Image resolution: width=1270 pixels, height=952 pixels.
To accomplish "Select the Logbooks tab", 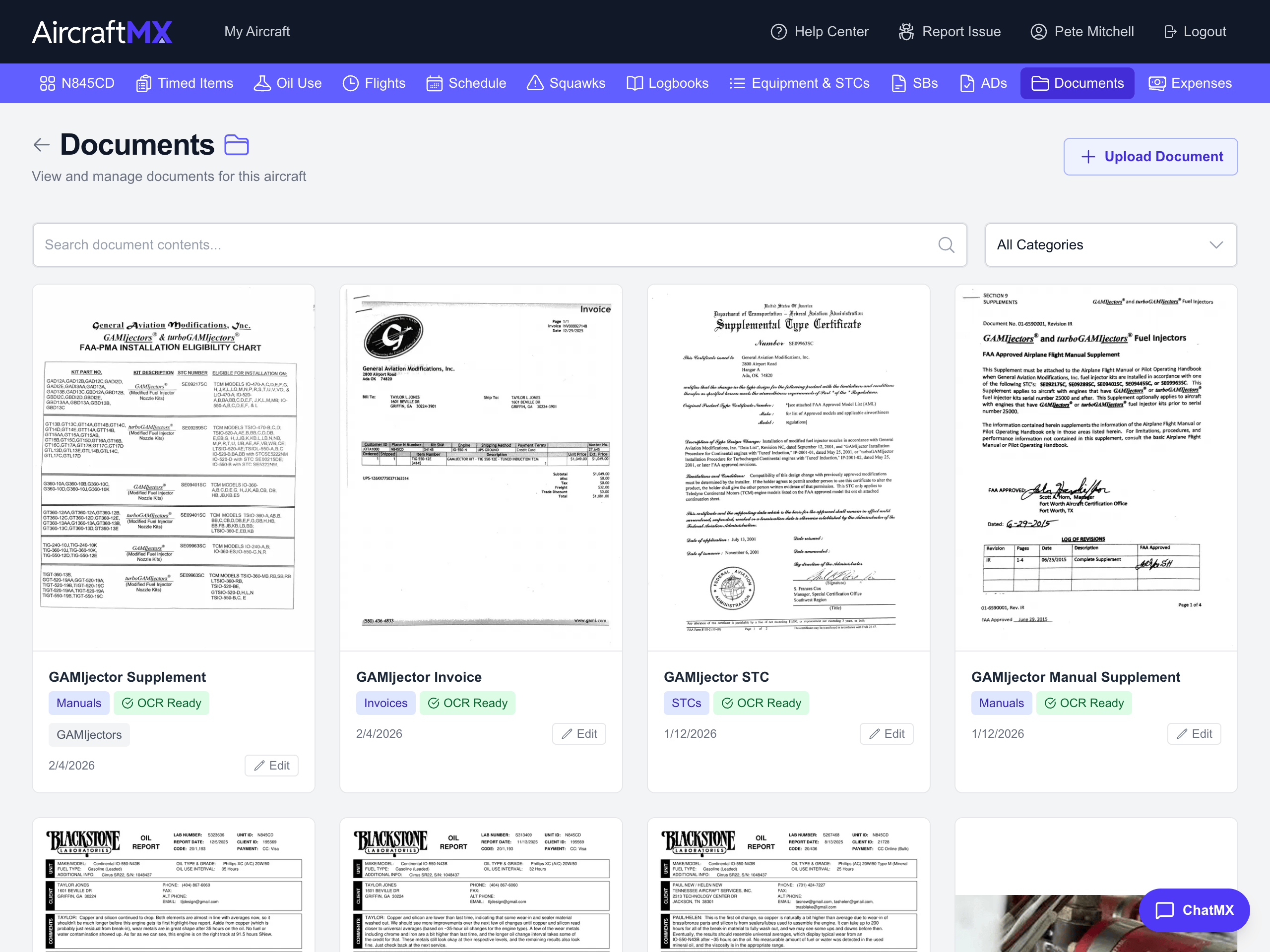I will [668, 83].
